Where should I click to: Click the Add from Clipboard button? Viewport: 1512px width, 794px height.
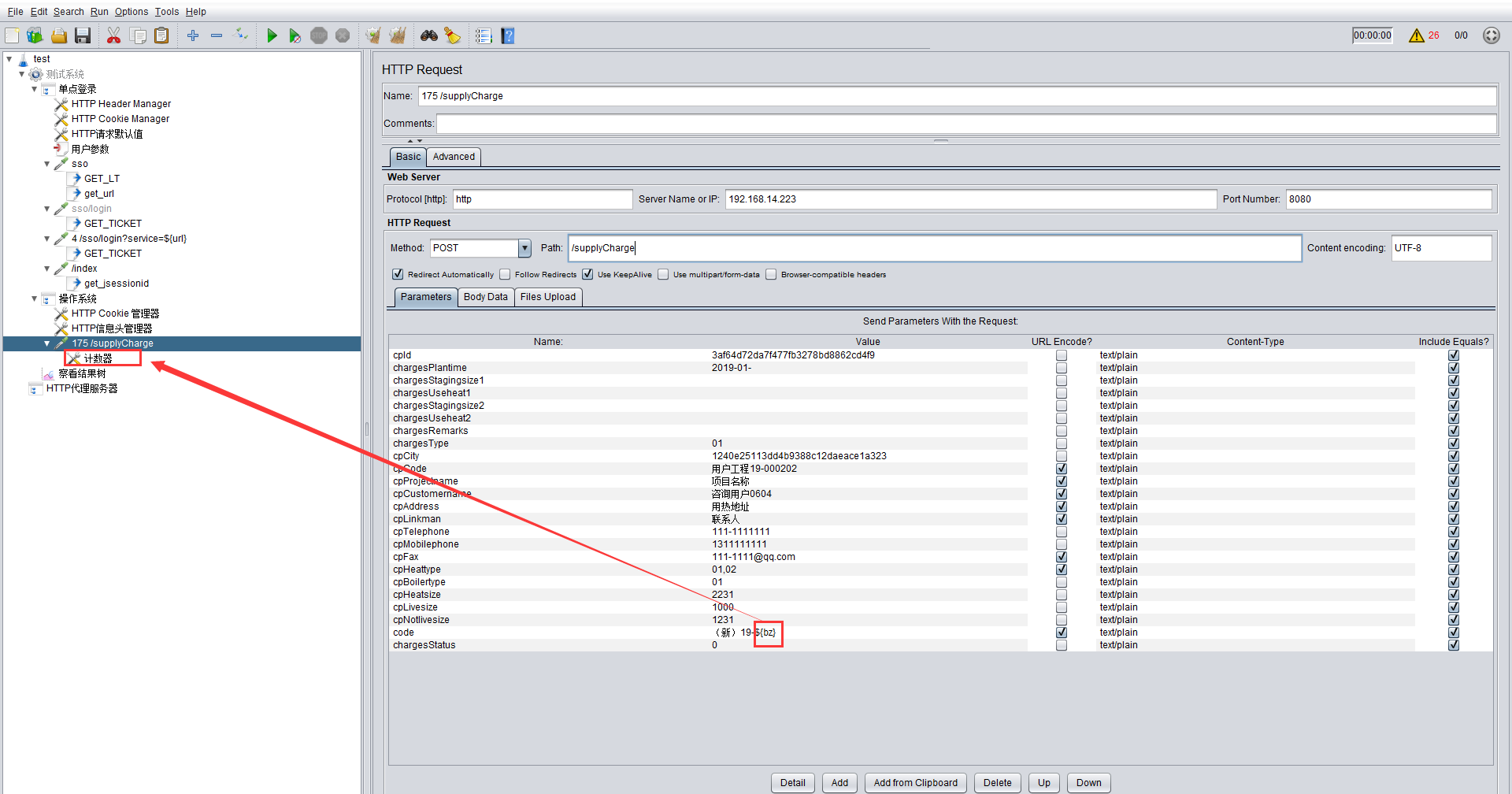[916, 783]
